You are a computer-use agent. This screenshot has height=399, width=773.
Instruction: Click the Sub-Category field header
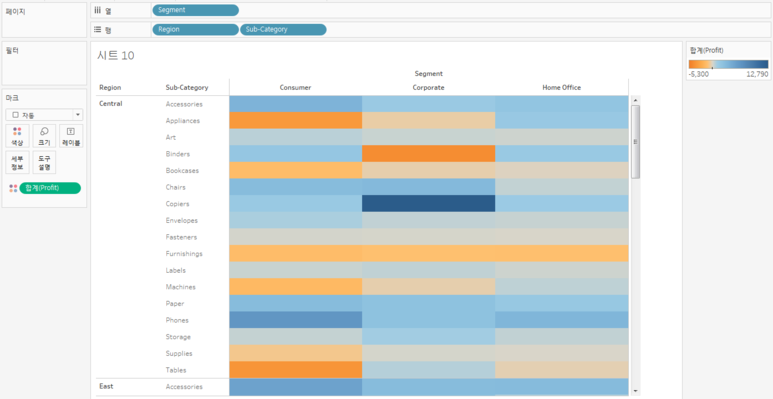pos(187,87)
